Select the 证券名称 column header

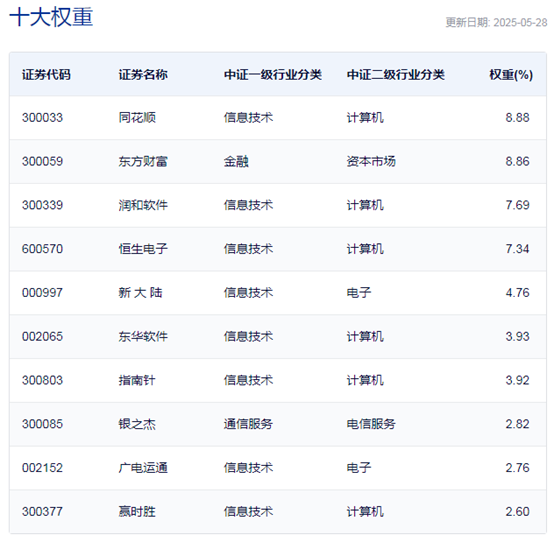(143, 75)
